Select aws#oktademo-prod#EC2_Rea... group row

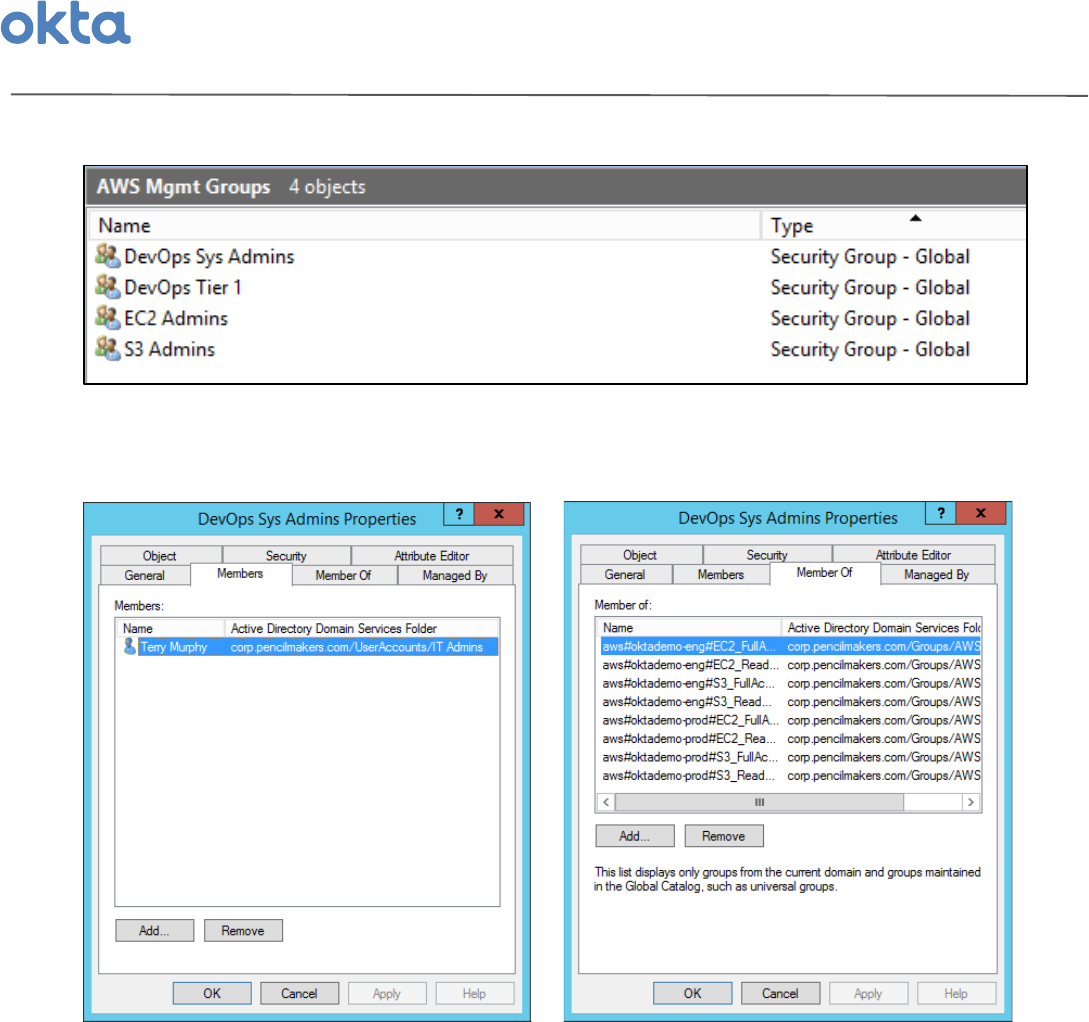(x=790, y=739)
